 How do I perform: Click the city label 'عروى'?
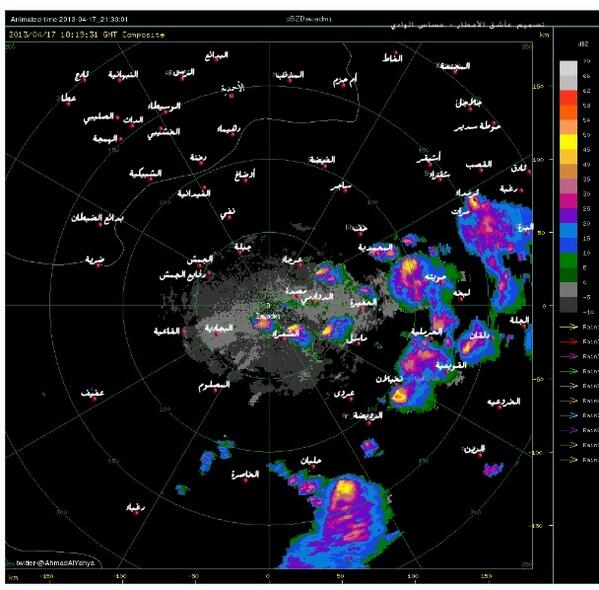(x=344, y=393)
